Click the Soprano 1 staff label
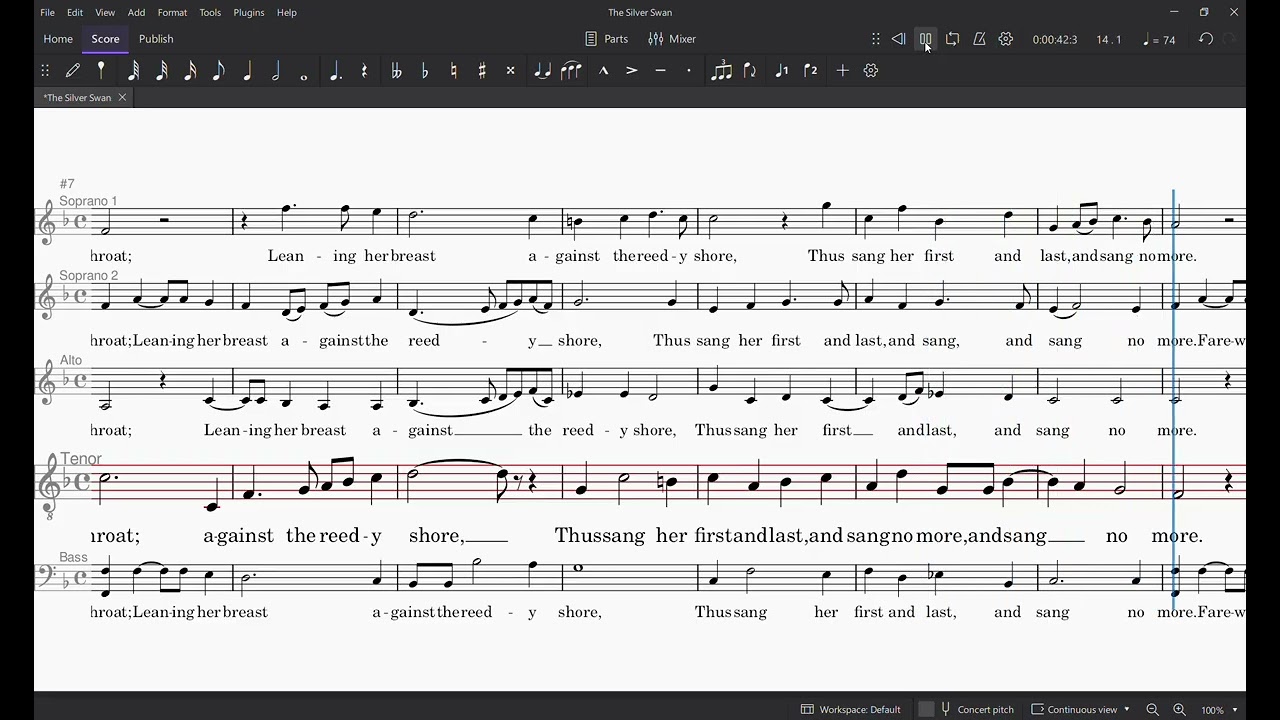The image size is (1280, 720). 88,201
